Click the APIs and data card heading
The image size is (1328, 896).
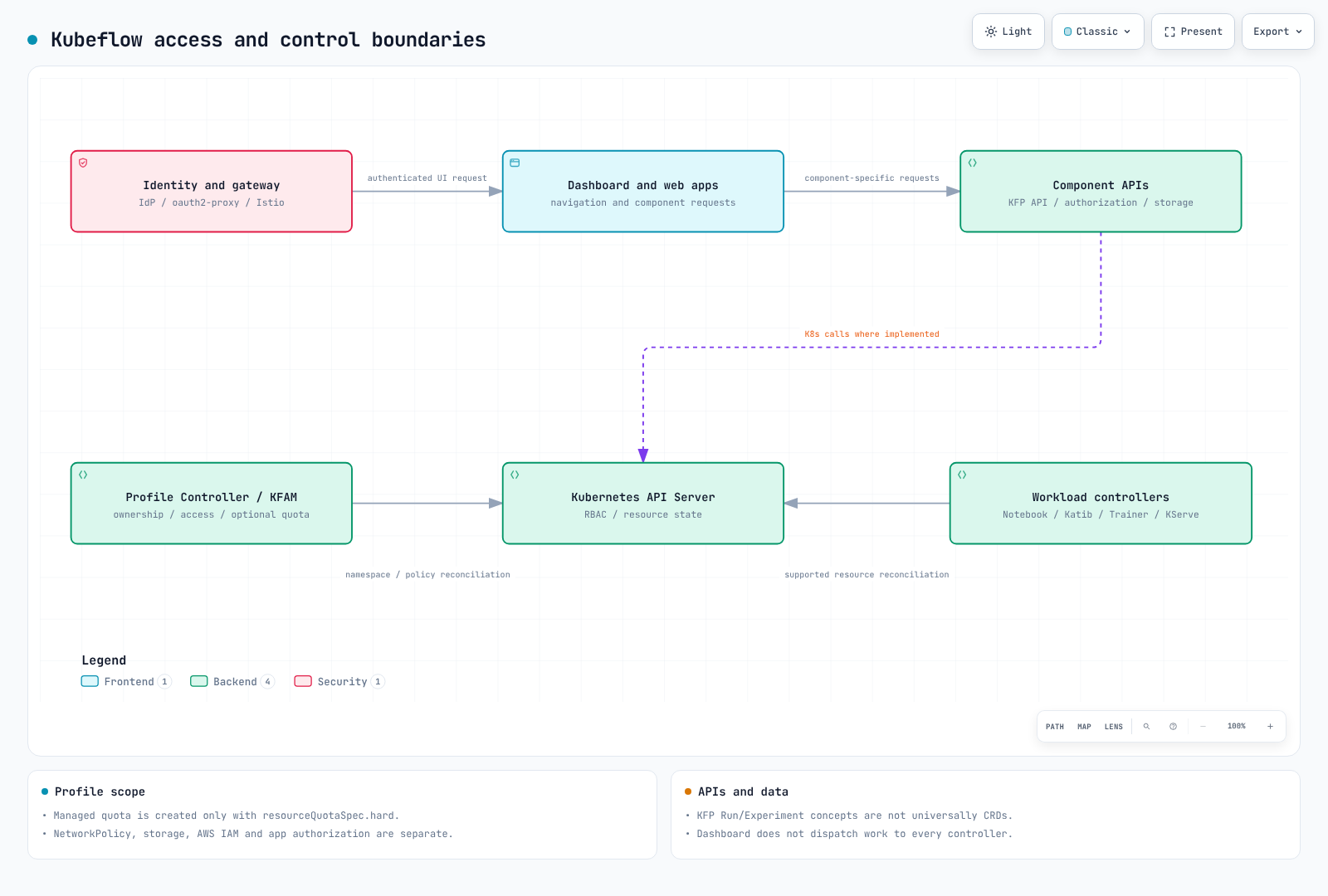743,791
